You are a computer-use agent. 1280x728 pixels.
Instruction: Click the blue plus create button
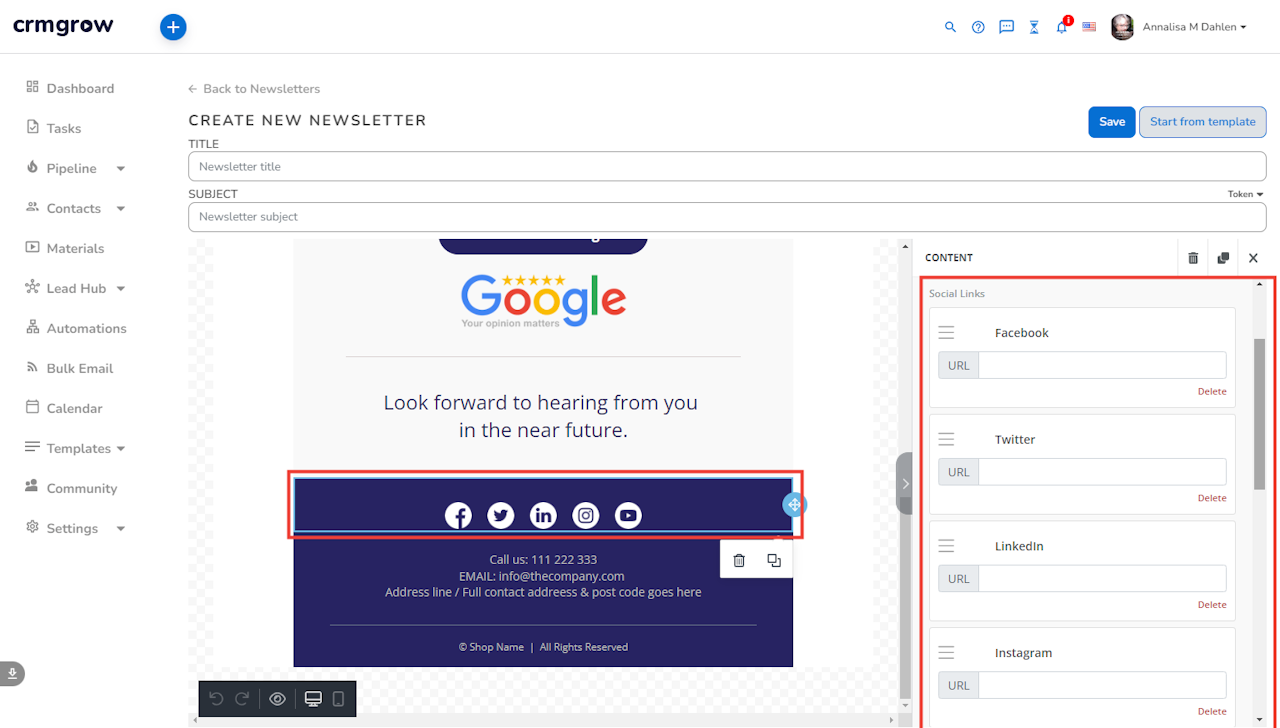173,27
